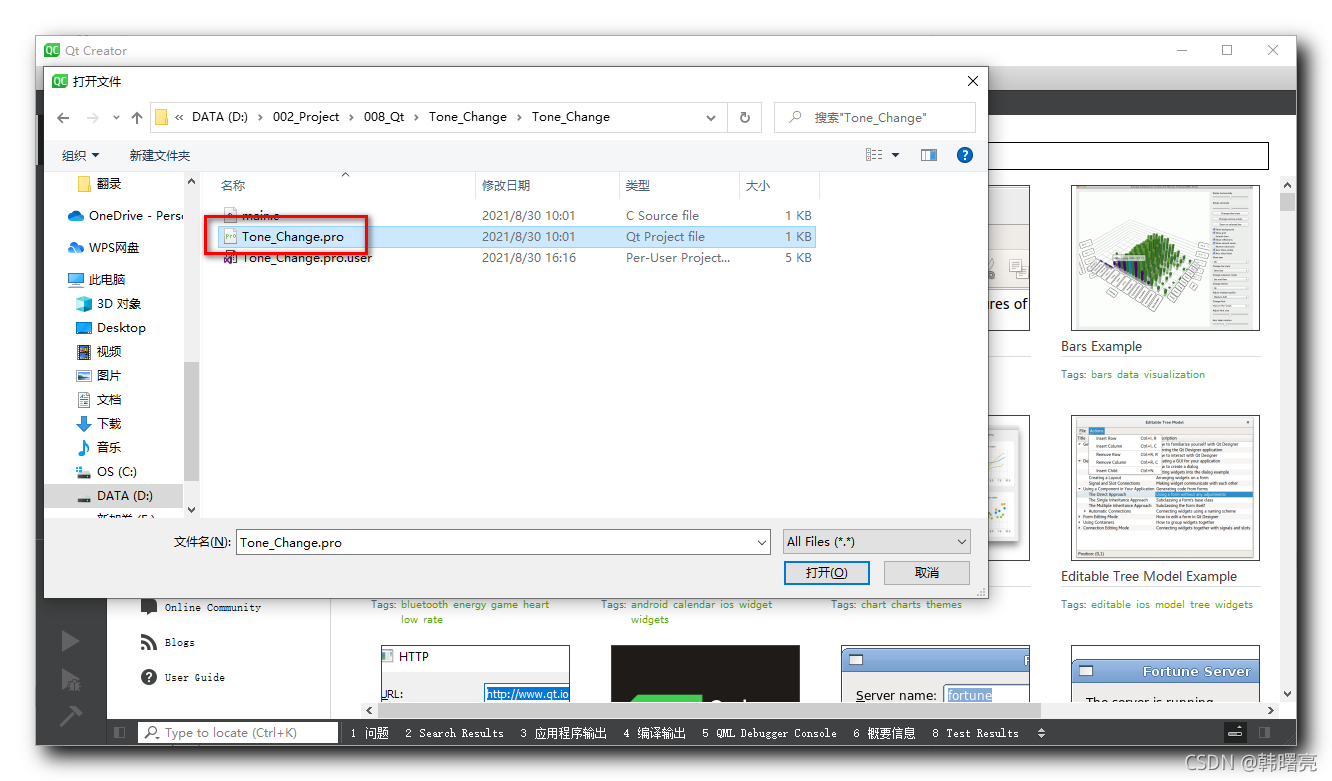Open QML Debugger Console pane
1332x781 pixels.
click(769, 733)
